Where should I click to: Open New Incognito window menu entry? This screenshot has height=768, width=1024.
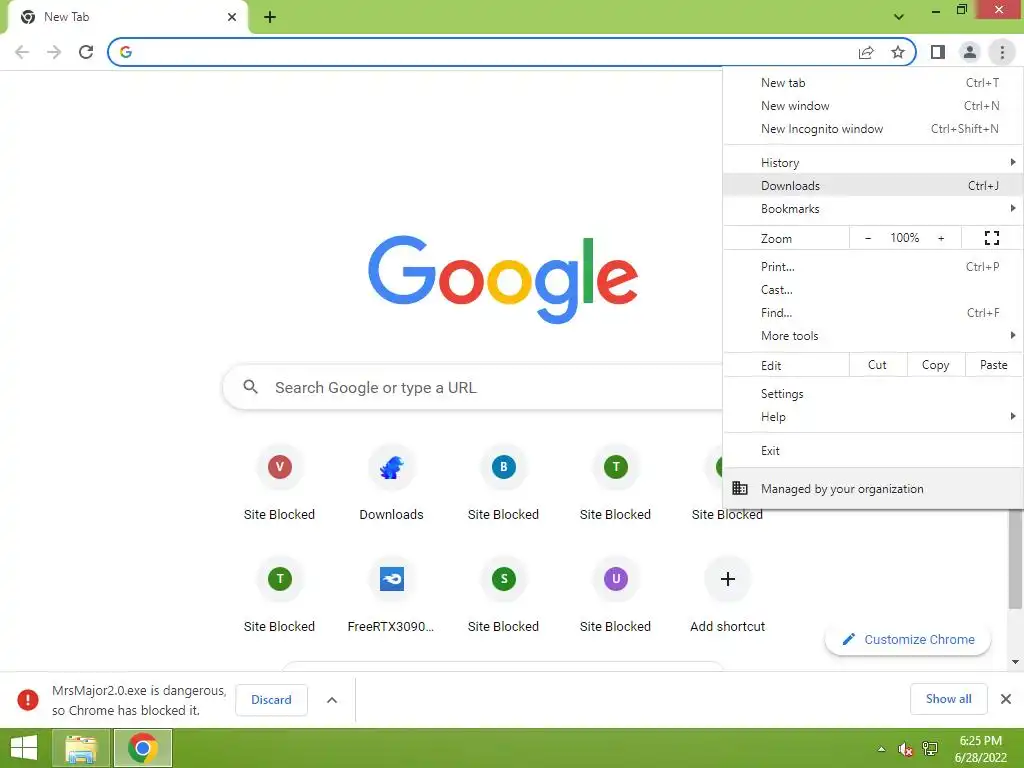(873, 129)
